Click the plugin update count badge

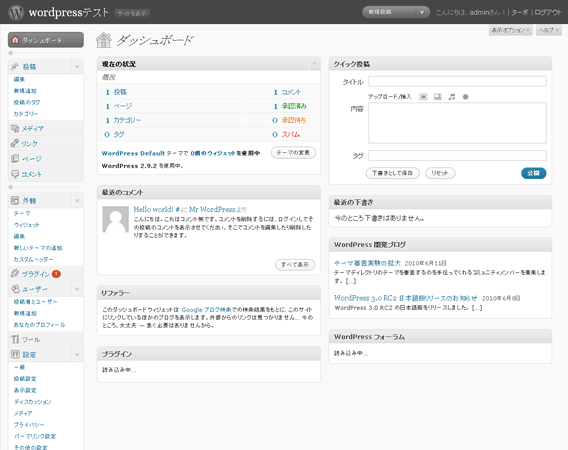pos(56,274)
